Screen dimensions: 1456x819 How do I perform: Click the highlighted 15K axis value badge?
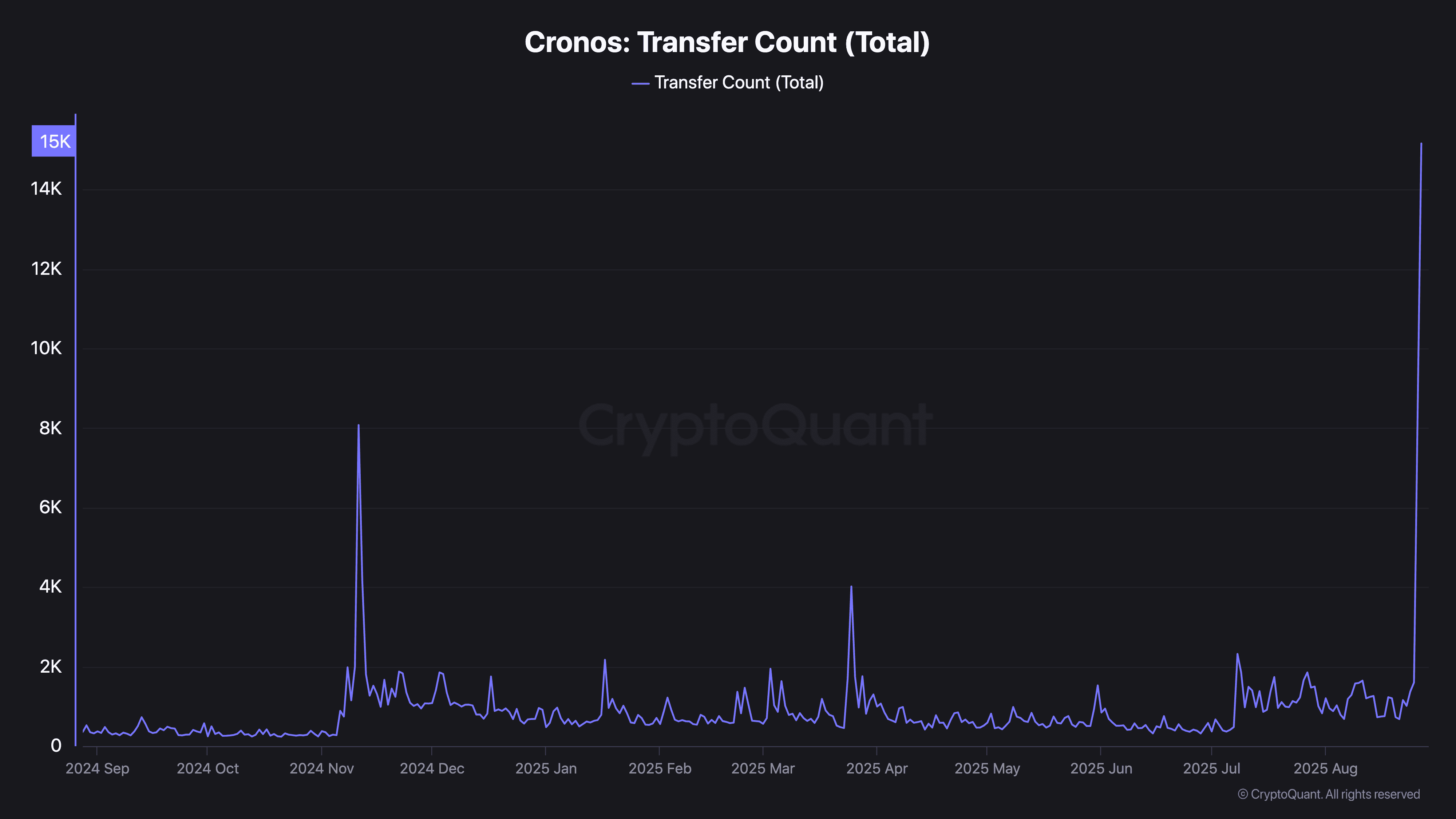54,141
